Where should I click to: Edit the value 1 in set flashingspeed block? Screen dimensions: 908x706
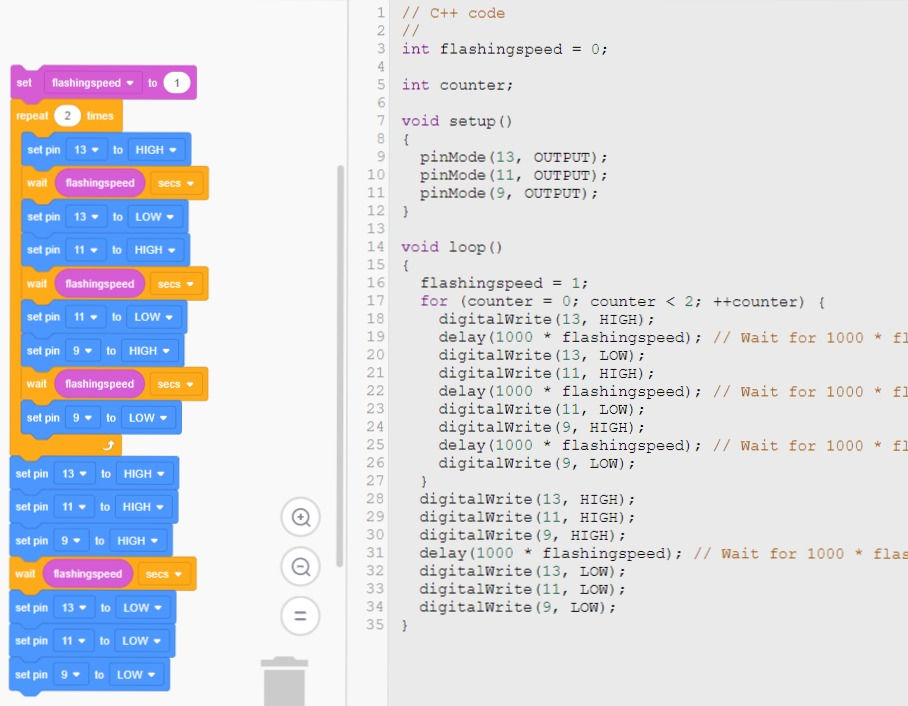[x=177, y=83]
